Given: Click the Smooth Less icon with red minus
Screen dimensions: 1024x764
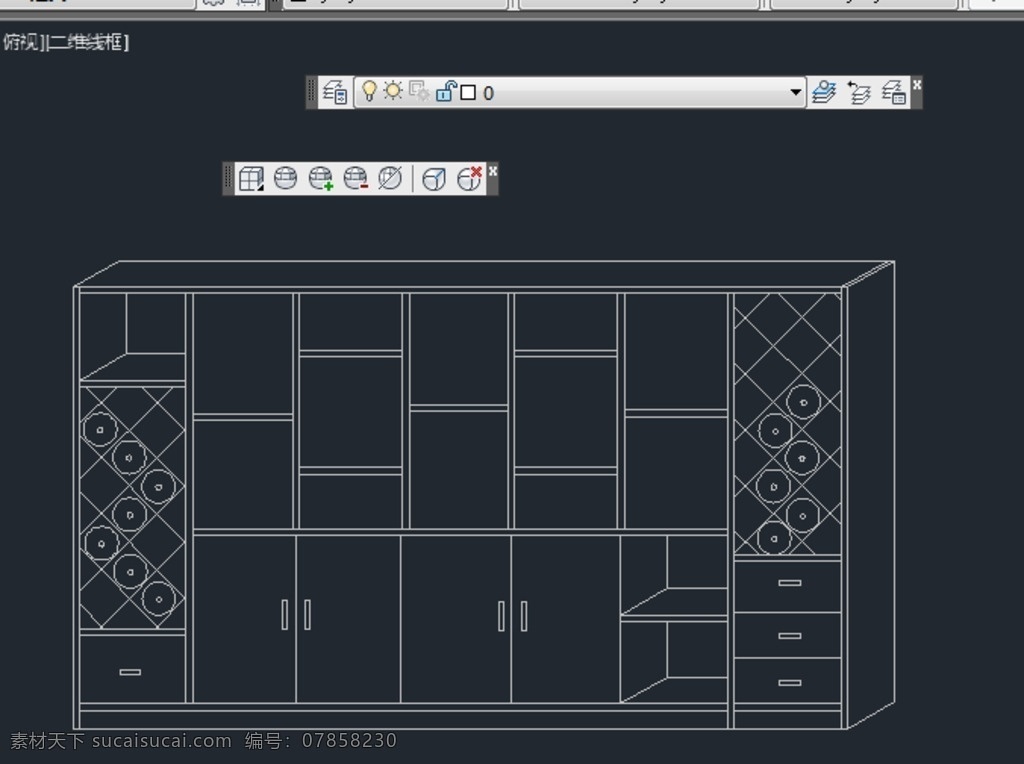Looking at the screenshot, I should tap(355, 179).
